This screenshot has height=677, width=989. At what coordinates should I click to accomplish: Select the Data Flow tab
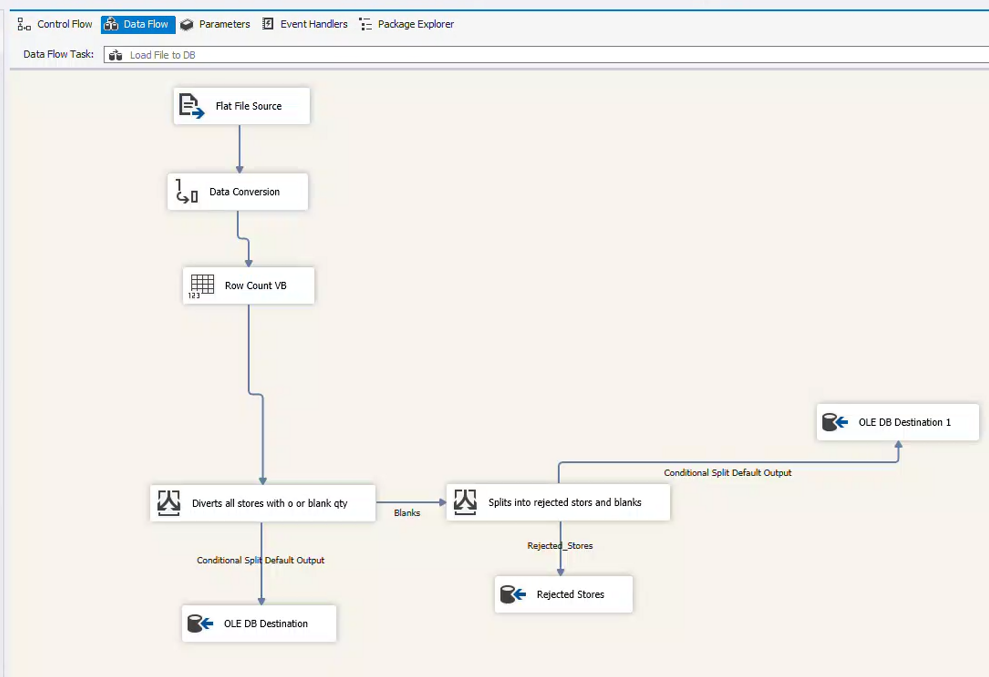(x=138, y=24)
